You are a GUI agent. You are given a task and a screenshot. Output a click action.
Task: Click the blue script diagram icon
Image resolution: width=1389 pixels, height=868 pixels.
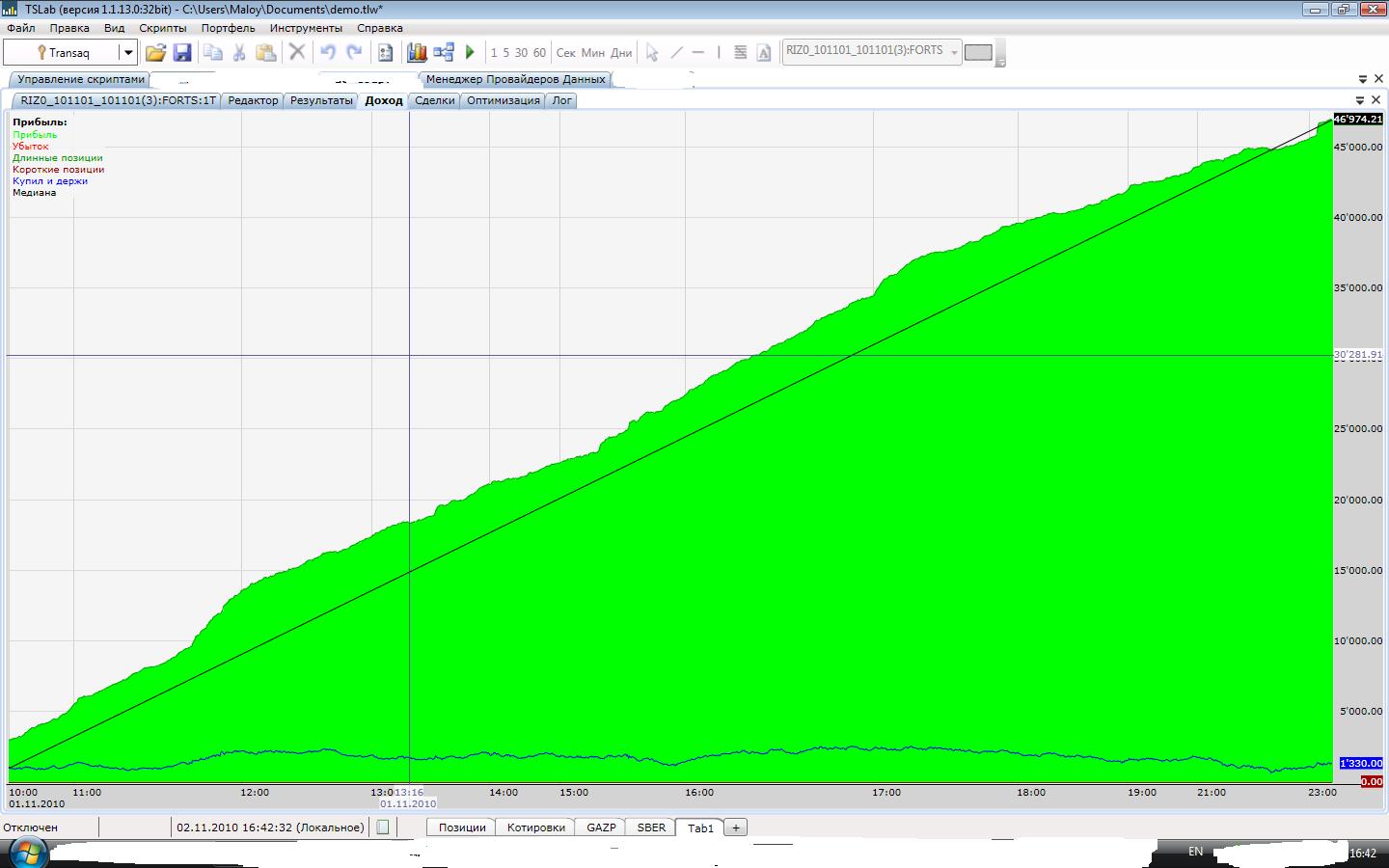click(x=444, y=53)
